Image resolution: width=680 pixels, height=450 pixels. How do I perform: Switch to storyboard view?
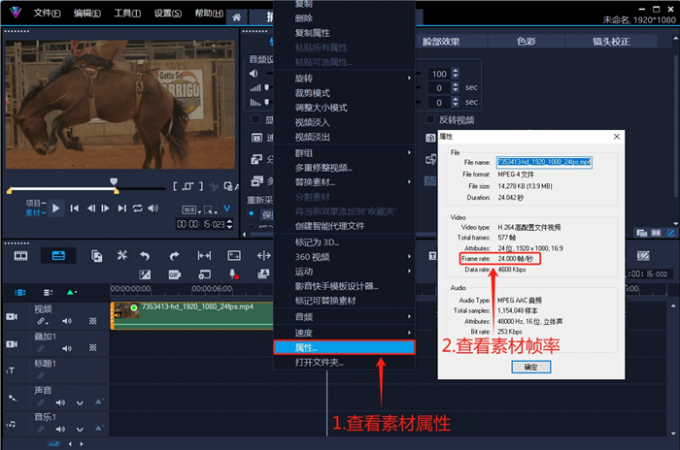(20, 256)
